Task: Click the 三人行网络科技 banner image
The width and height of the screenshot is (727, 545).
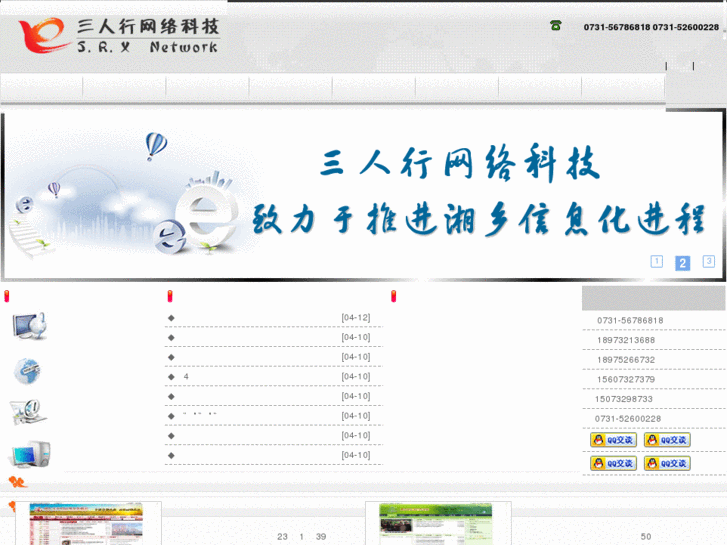Action: (363, 195)
